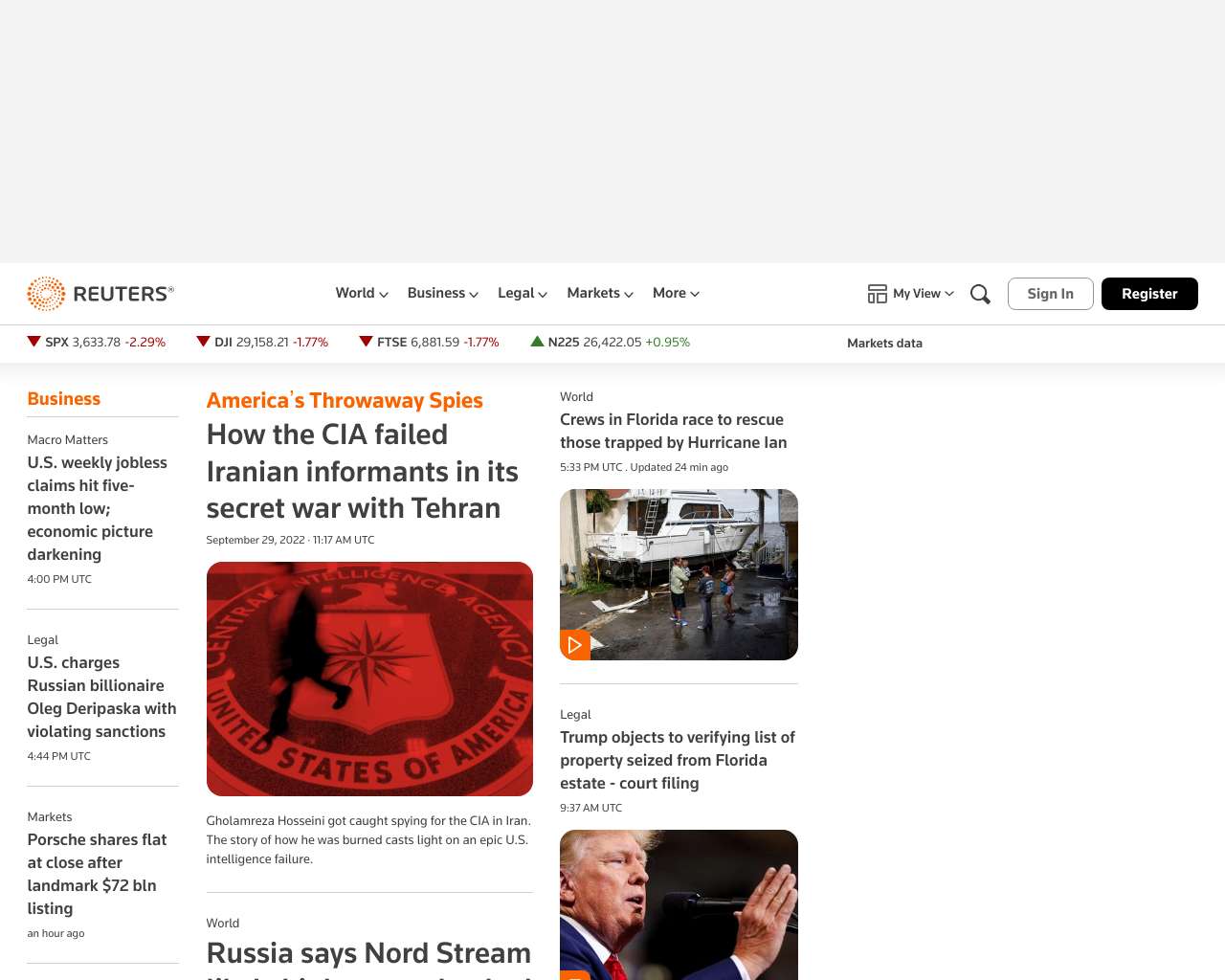Open the Markets data link
Image resolution: width=1225 pixels, height=980 pixels.
coord(884,343)
